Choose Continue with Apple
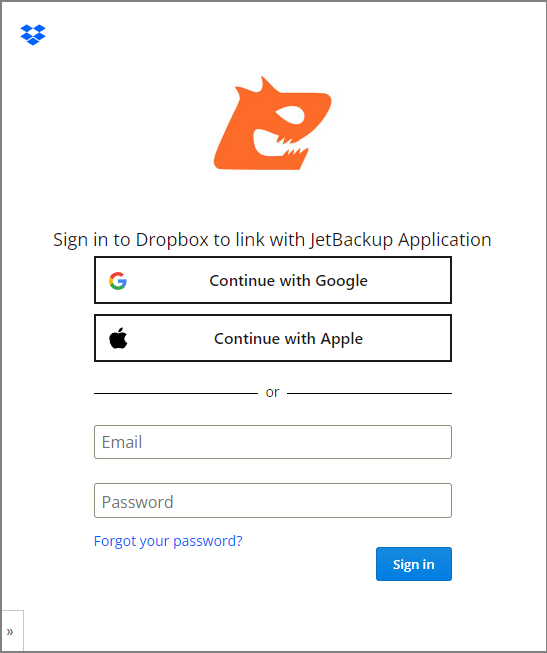 click(x=273, y=338)
